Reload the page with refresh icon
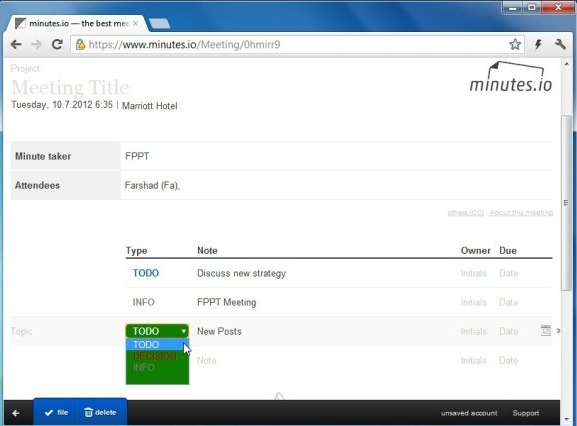 57,45
